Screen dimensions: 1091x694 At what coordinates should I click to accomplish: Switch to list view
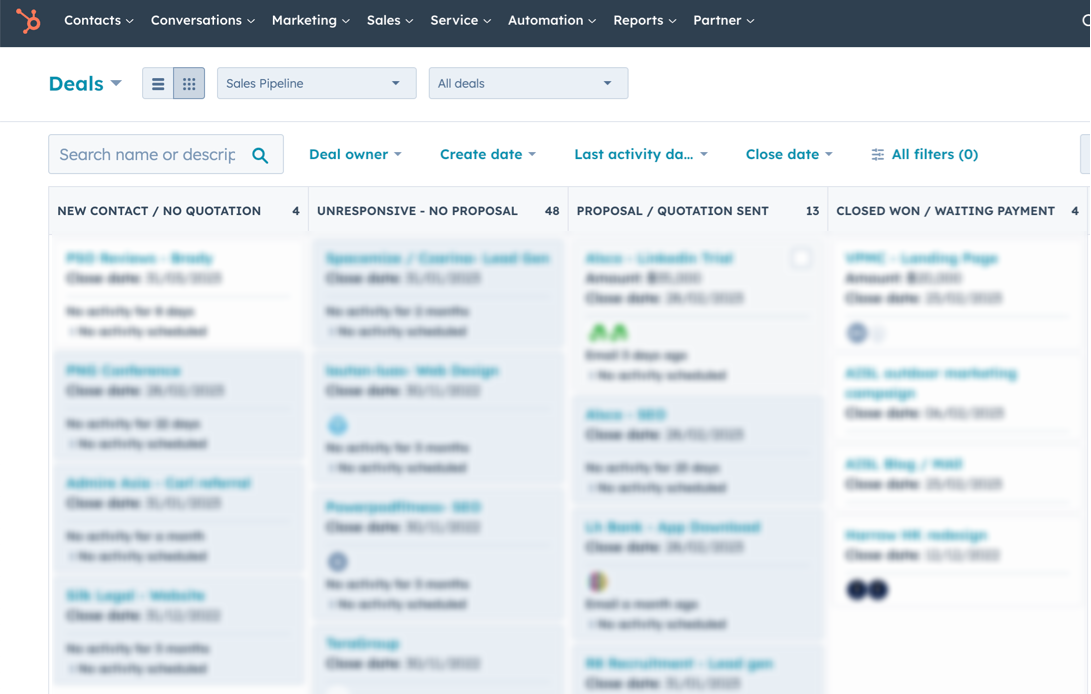tap(158, 84)
